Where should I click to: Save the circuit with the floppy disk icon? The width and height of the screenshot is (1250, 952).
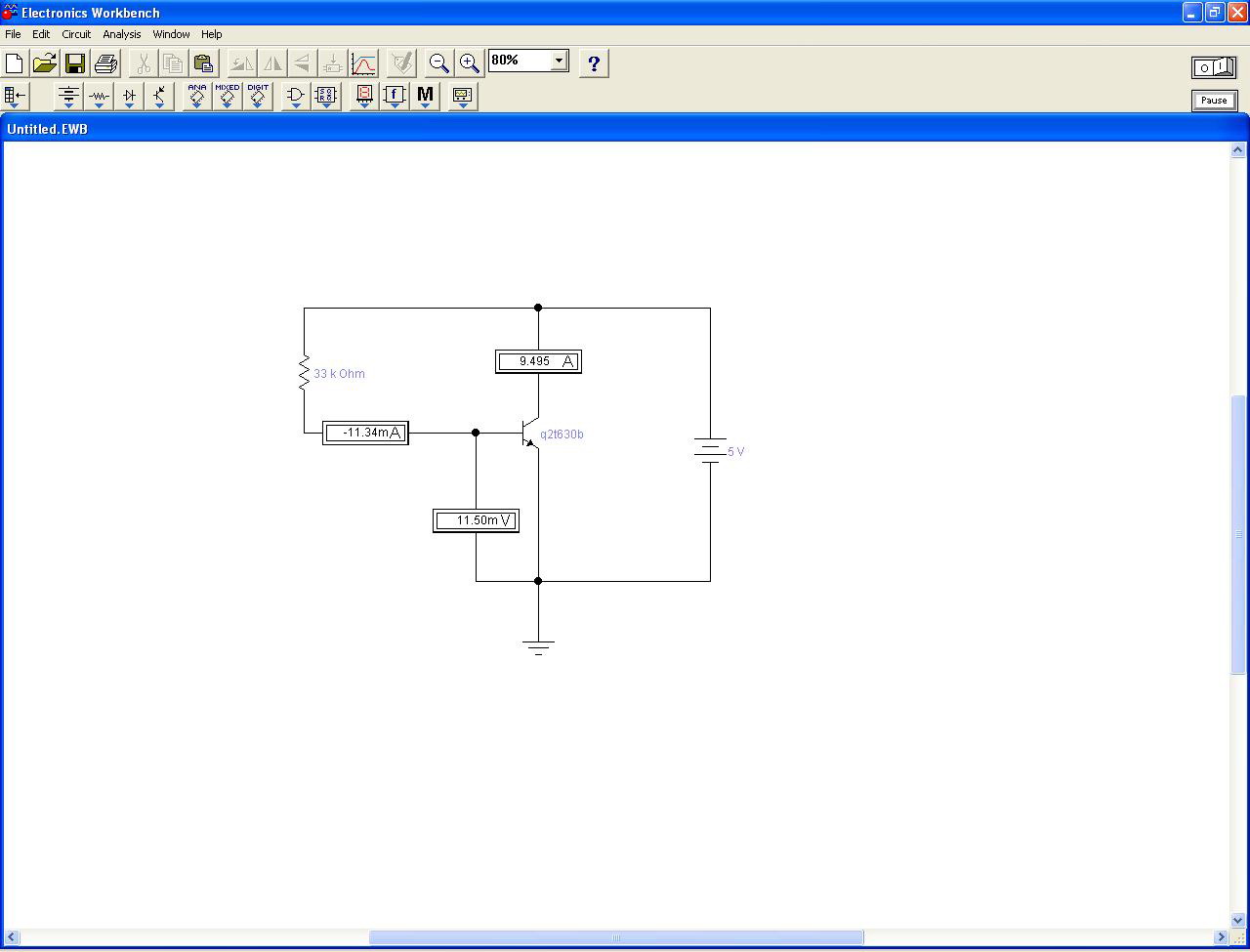pyautogui.click(x=75, y=64)
